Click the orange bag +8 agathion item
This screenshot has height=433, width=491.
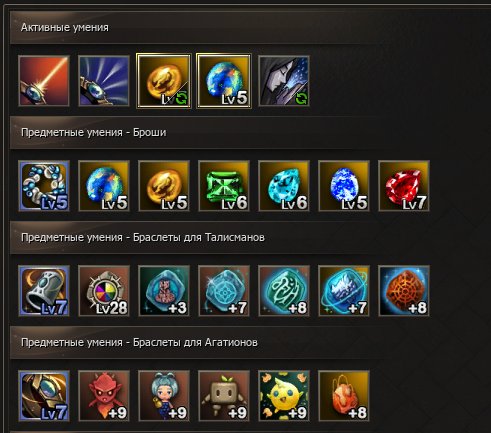click(344, 396)
